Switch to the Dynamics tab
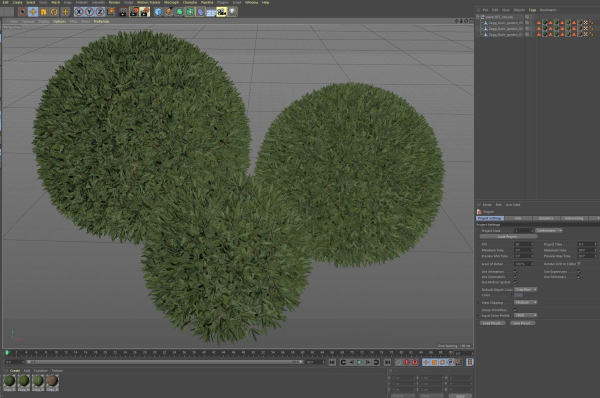The width and height of the screenshot is (600, 398). click(546, 218)
